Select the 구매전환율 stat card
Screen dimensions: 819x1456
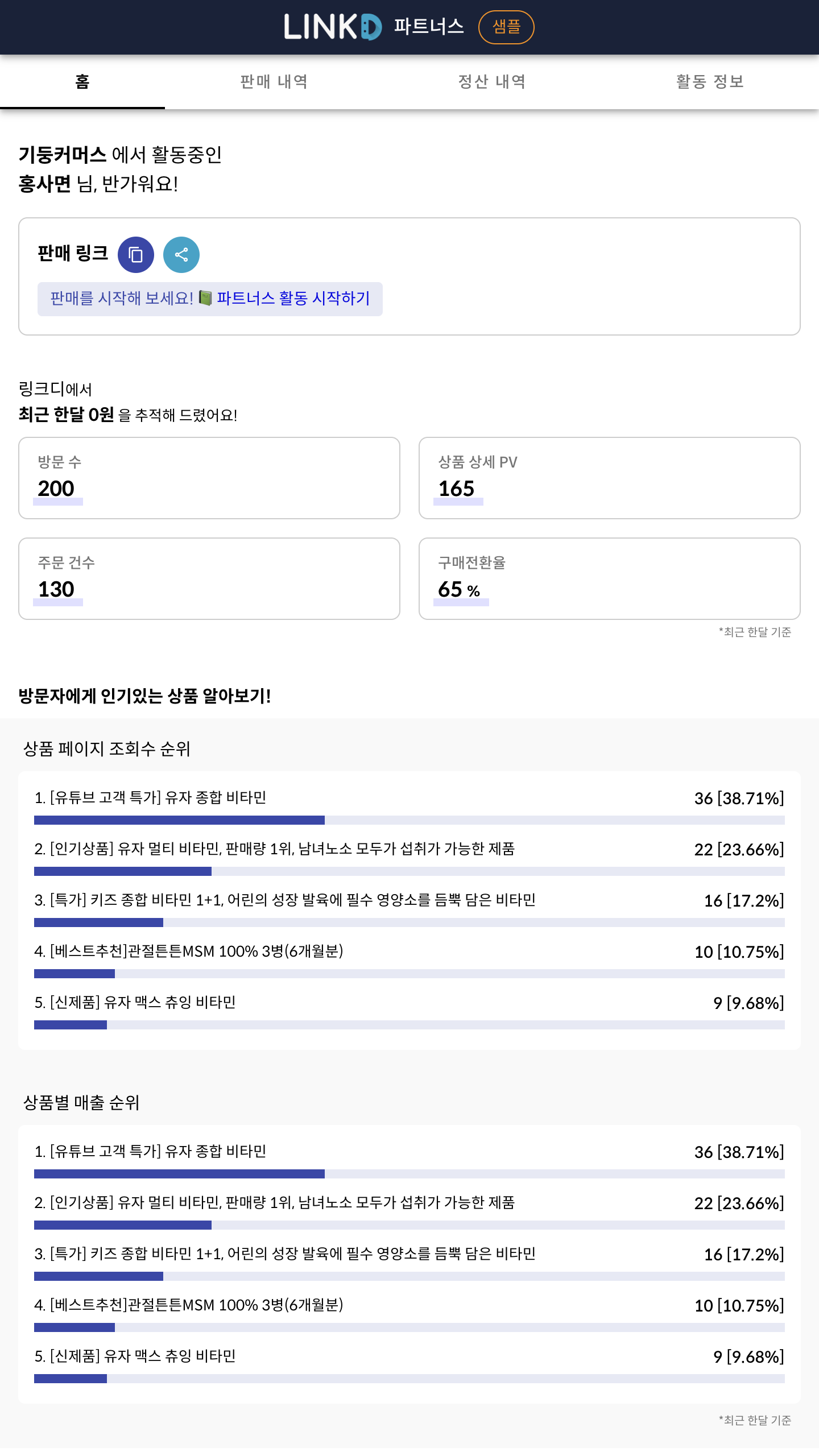point(609,578)
